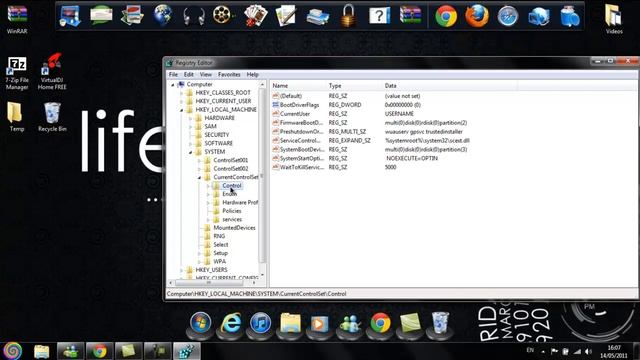Open Windows Media Player in bottom dock
This screenshot has width=640, height=360.
[x=320, y=324]
